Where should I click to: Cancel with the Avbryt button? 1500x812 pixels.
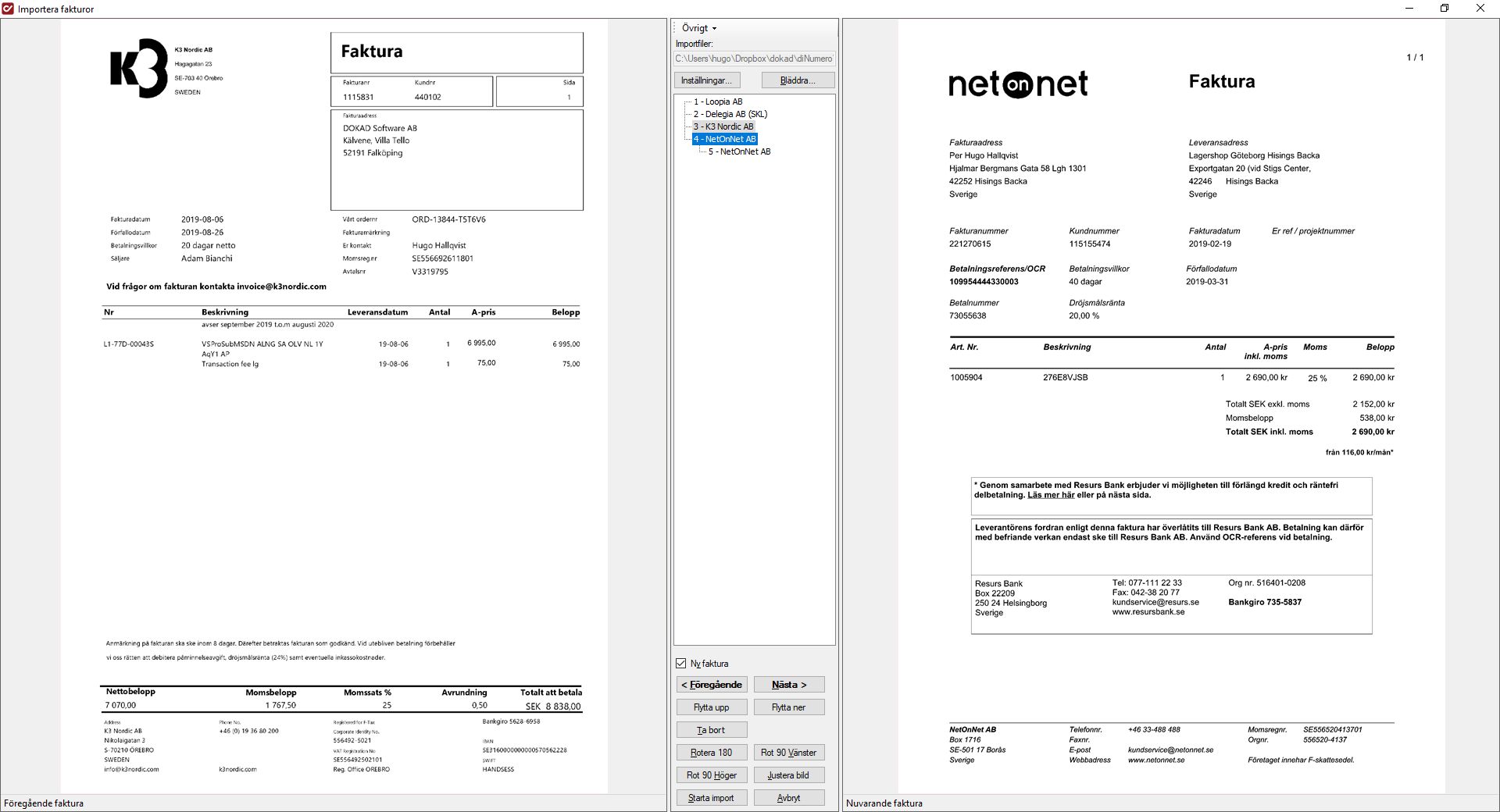(x=788, y=798)
